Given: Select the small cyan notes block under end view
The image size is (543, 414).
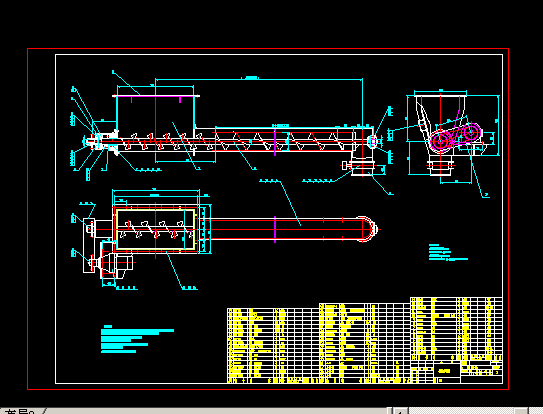Looking at the screenshot, I should 448,252.
